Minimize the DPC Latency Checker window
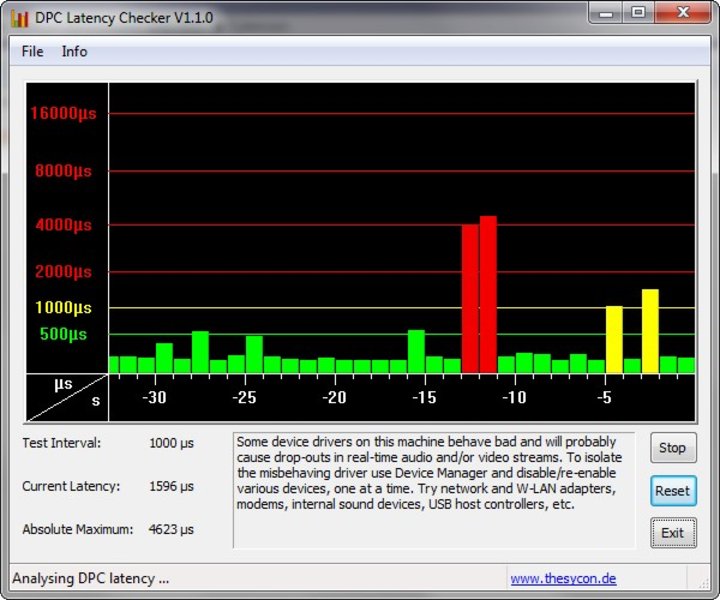The height and width of the screenshot is (600, 720). click(x=606, y=12)
